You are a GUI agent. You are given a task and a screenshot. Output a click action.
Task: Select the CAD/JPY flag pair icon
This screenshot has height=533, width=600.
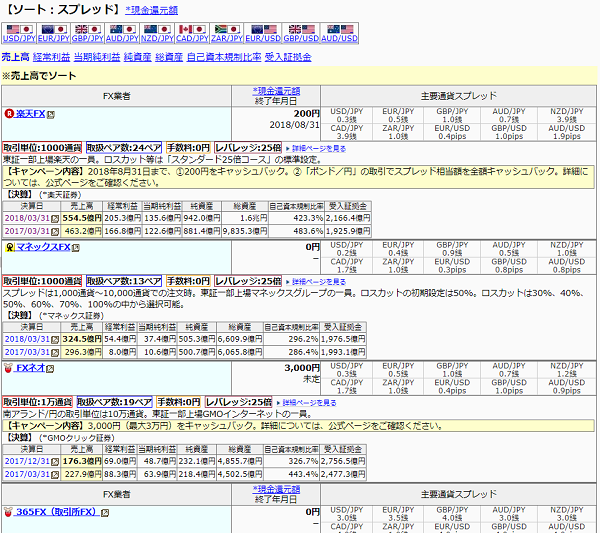[x=192, y=29]
